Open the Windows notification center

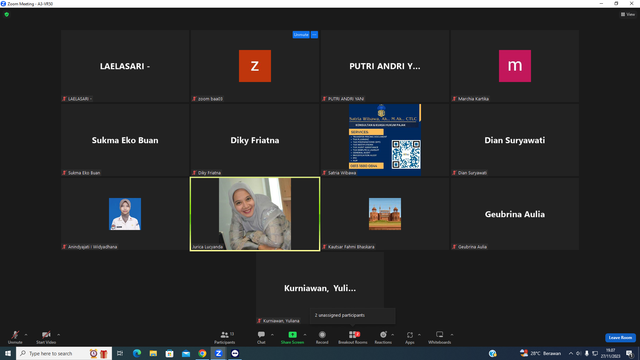(630, 353)
